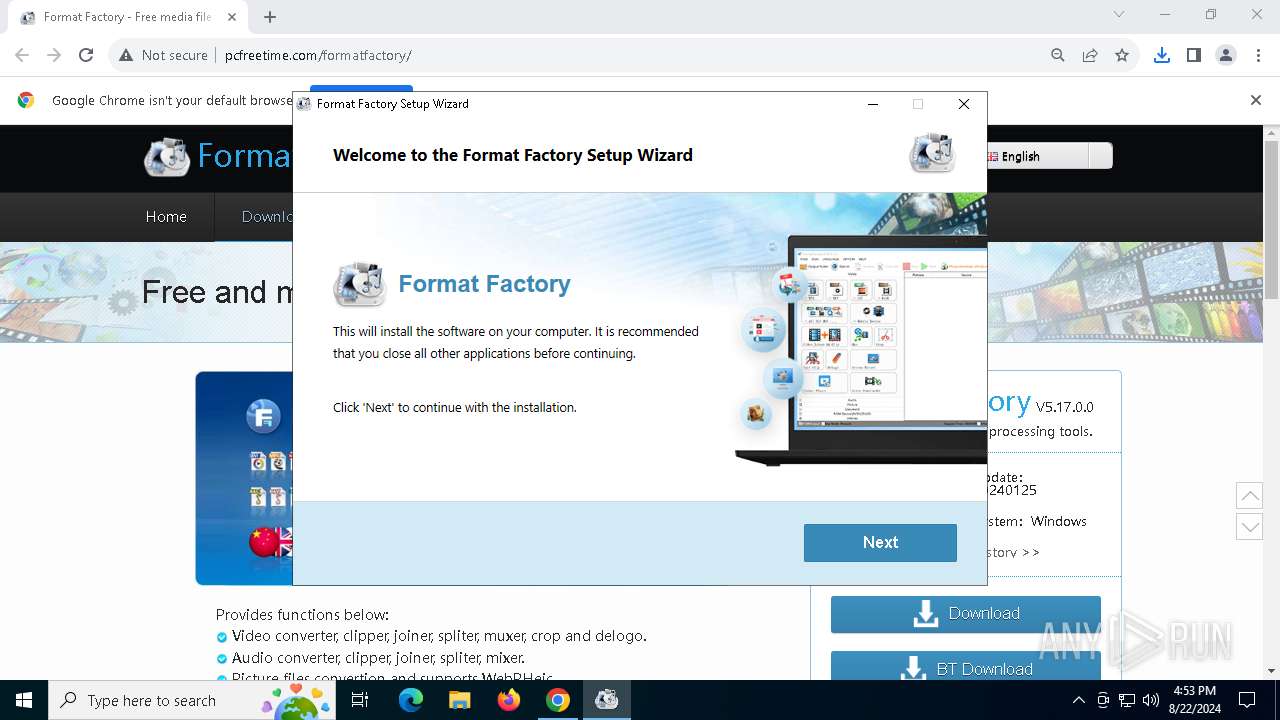The image size is (1280, 720).
Task: Bookmark this page with the star icon
Action: [1122, 55]
